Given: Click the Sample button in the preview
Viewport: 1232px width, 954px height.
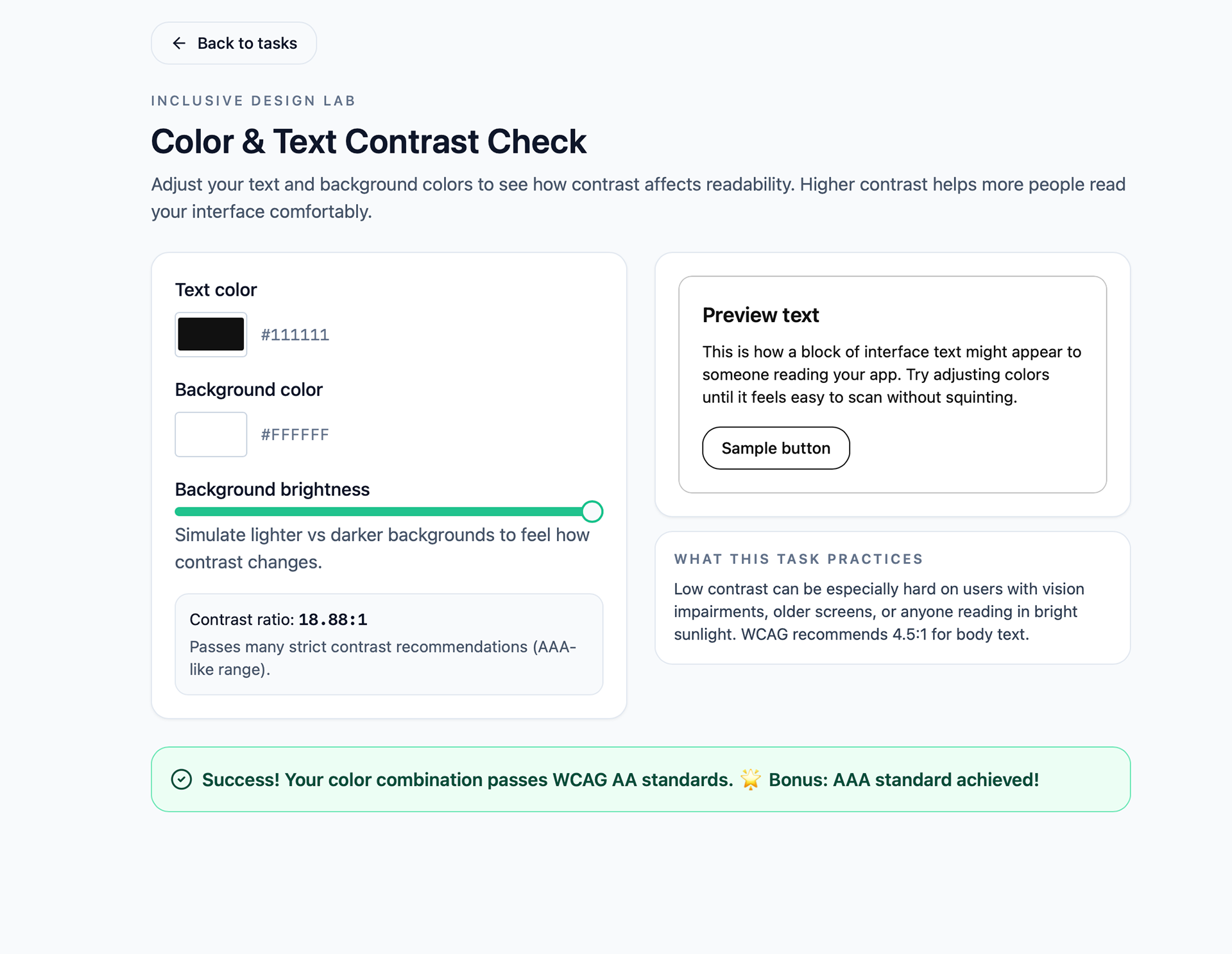Looking at the screenshot, I should 776,448.
